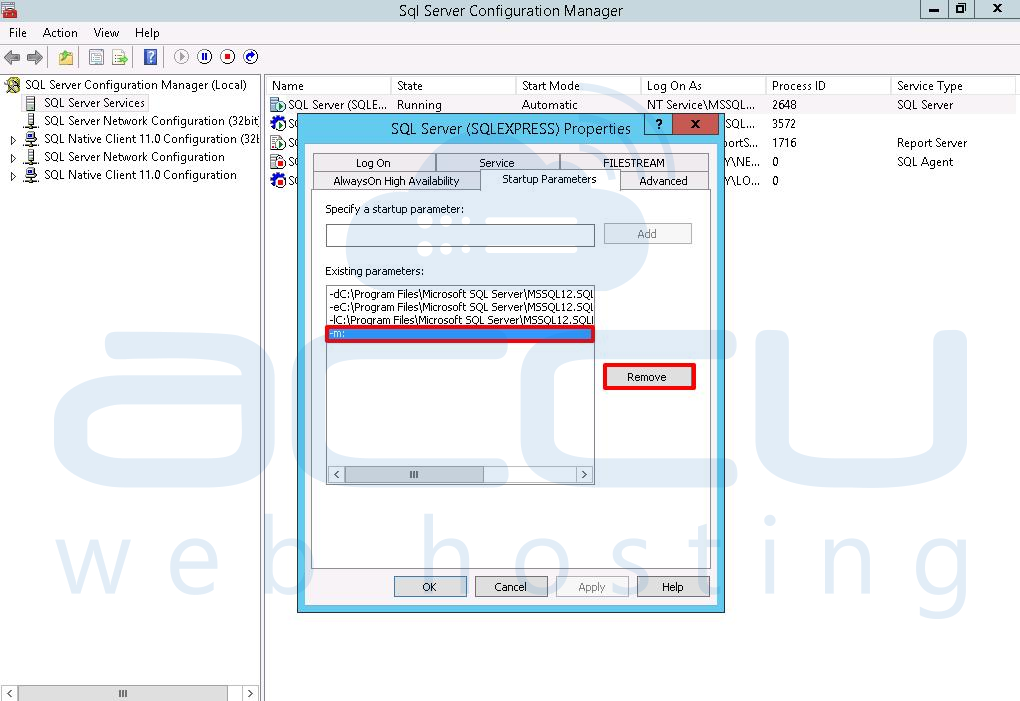Click the Remove button

click(x=647, y=377)
